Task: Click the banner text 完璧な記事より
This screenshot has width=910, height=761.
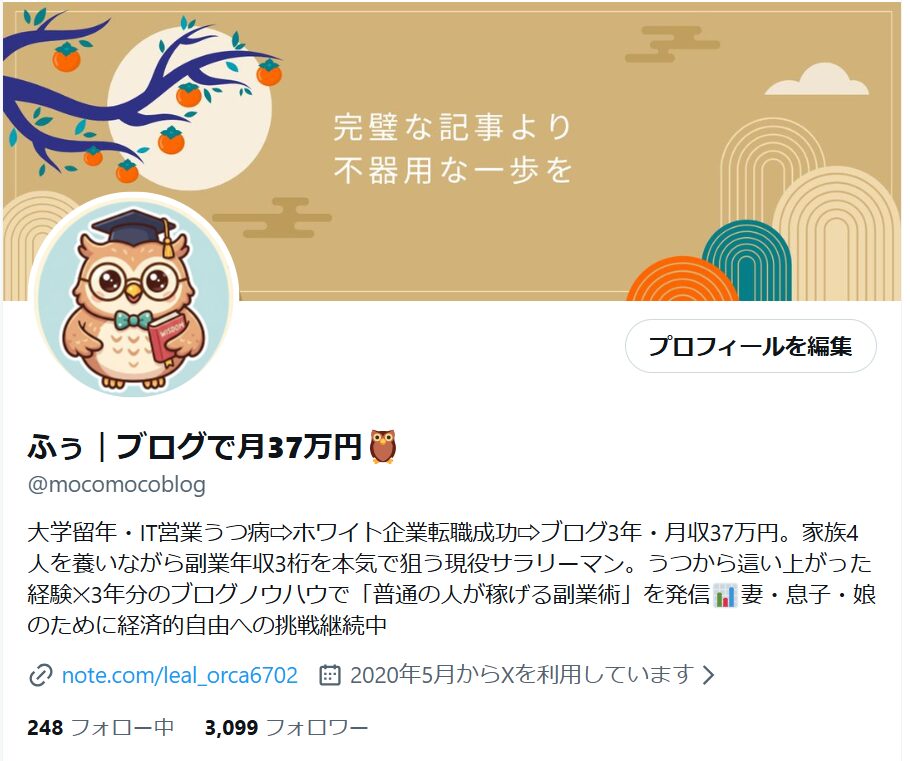Action: pos(453,127)
